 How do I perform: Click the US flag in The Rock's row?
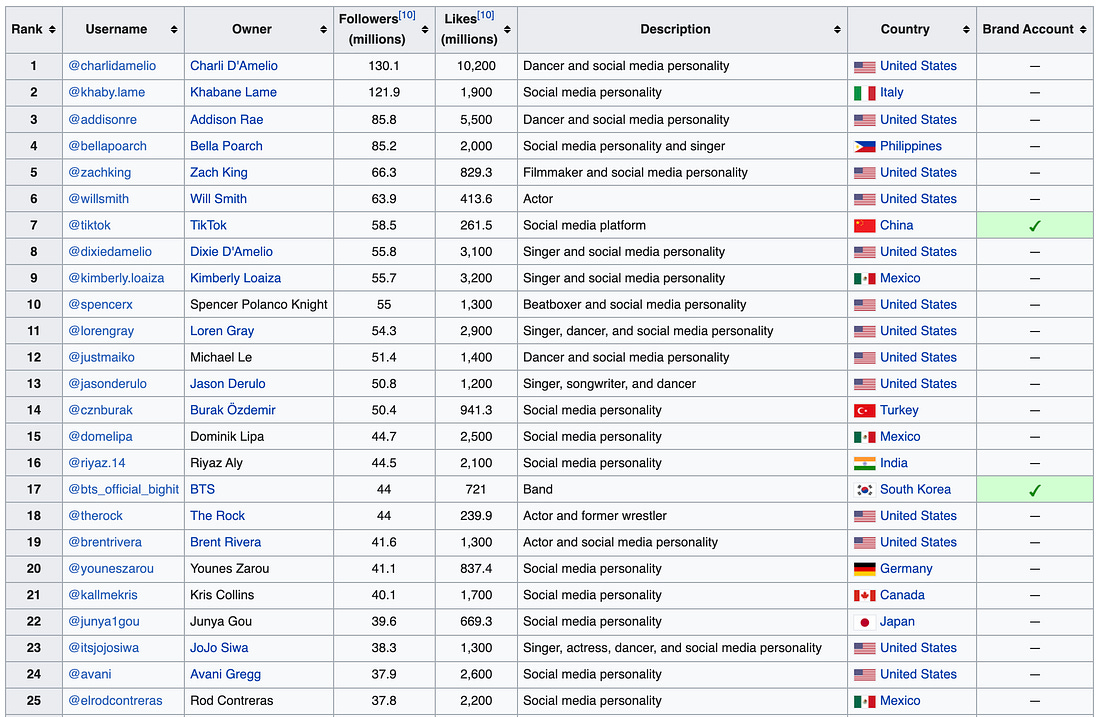pyautogui.click(x=864, y=516)
